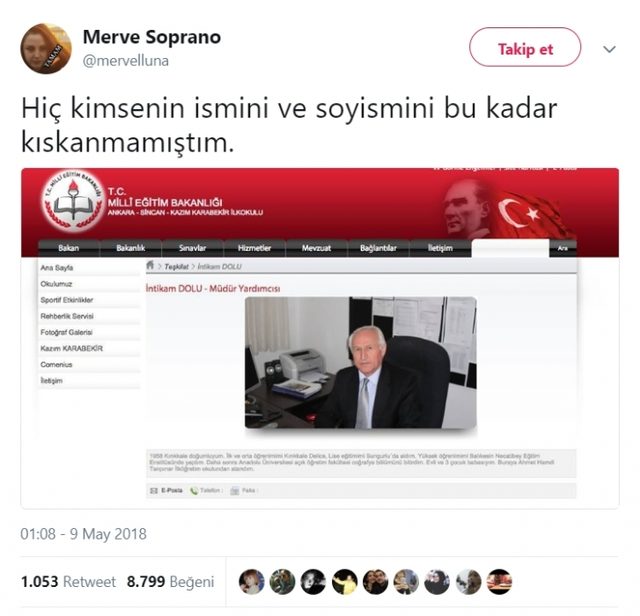Screen dimensions: 640x616
Task: View the 1.053 Retweet list
Action: click(68, 581)
